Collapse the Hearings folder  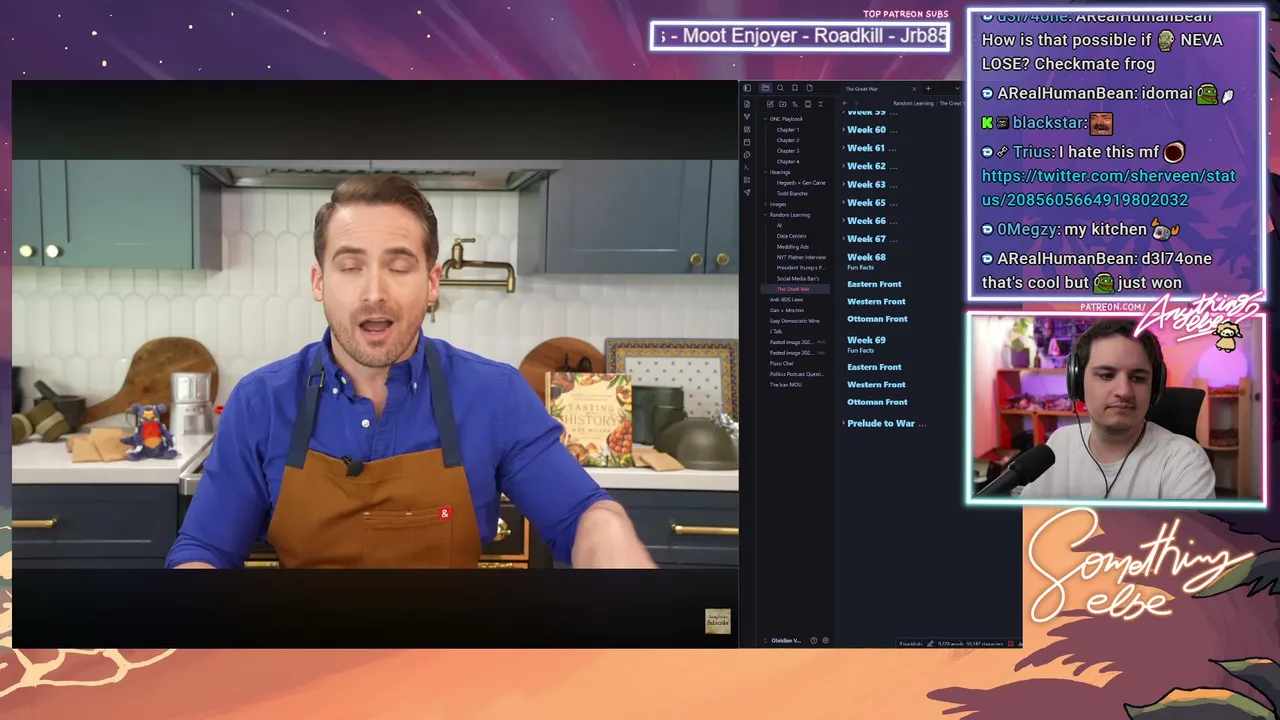(x=765, y=172)
